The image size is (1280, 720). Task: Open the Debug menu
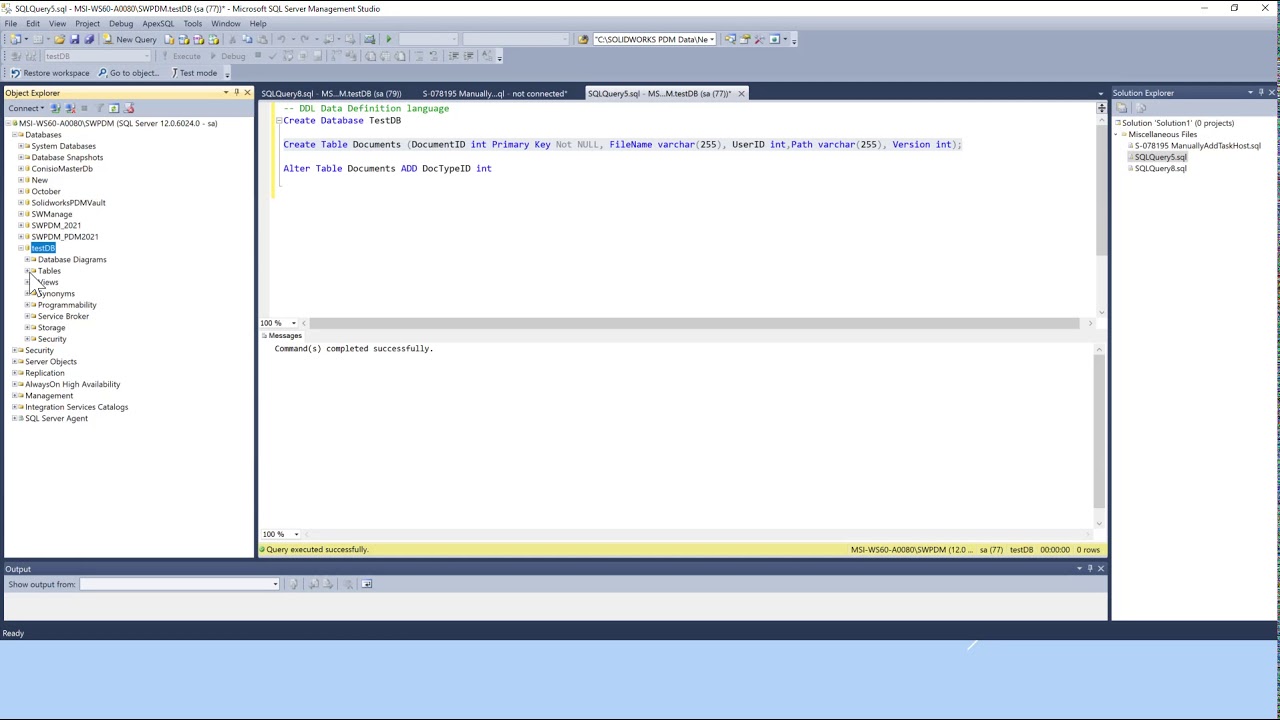coord(121,23)
